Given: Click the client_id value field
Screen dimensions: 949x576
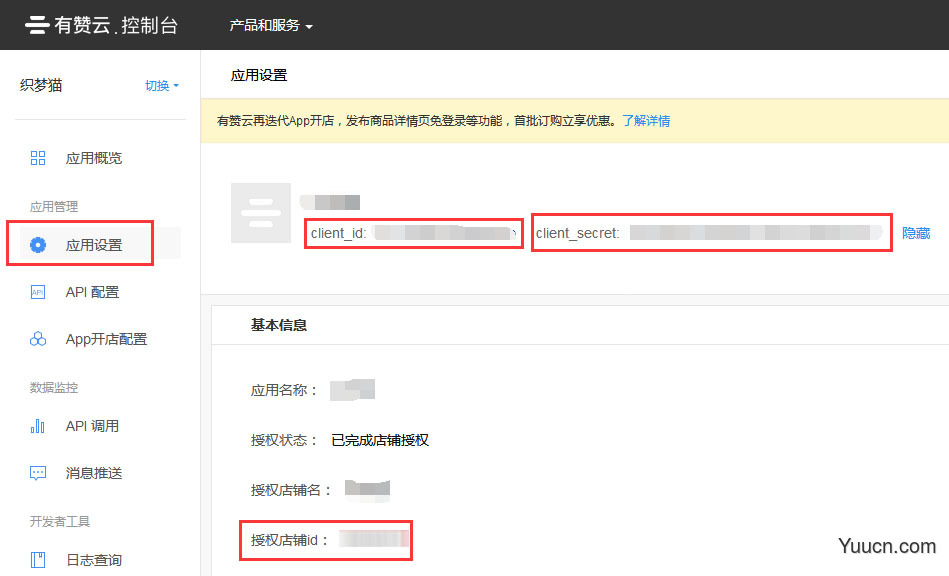Looking at the screenshot, I should pos(445,233).
